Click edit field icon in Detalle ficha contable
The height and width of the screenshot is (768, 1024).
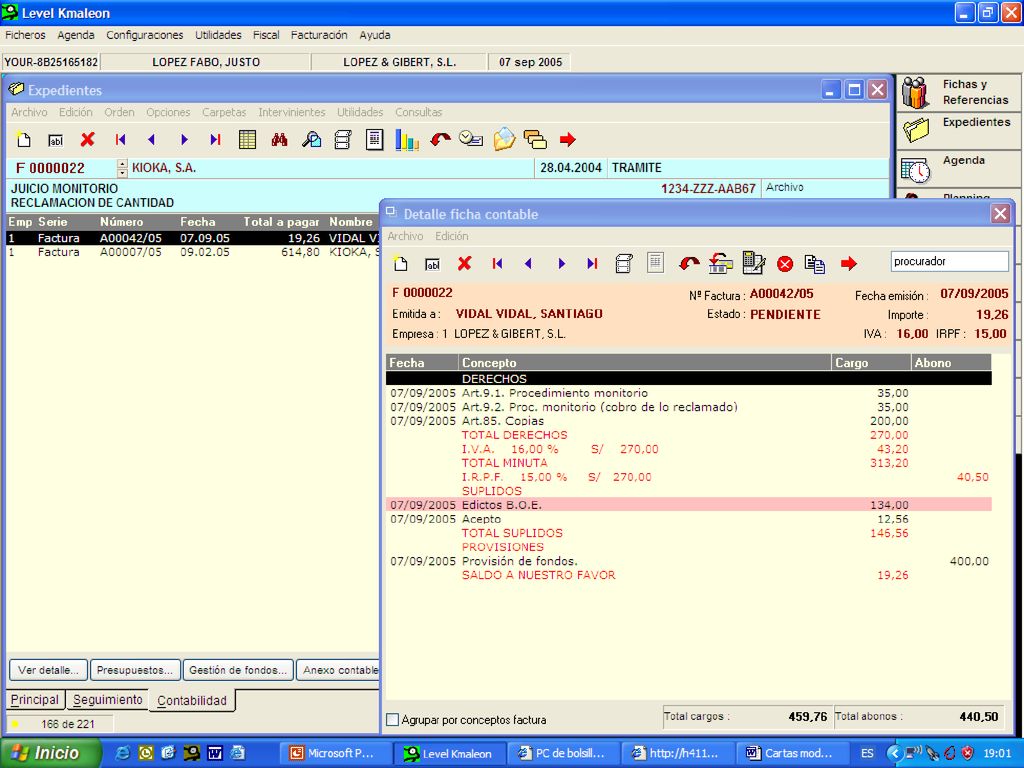(432, 264)
